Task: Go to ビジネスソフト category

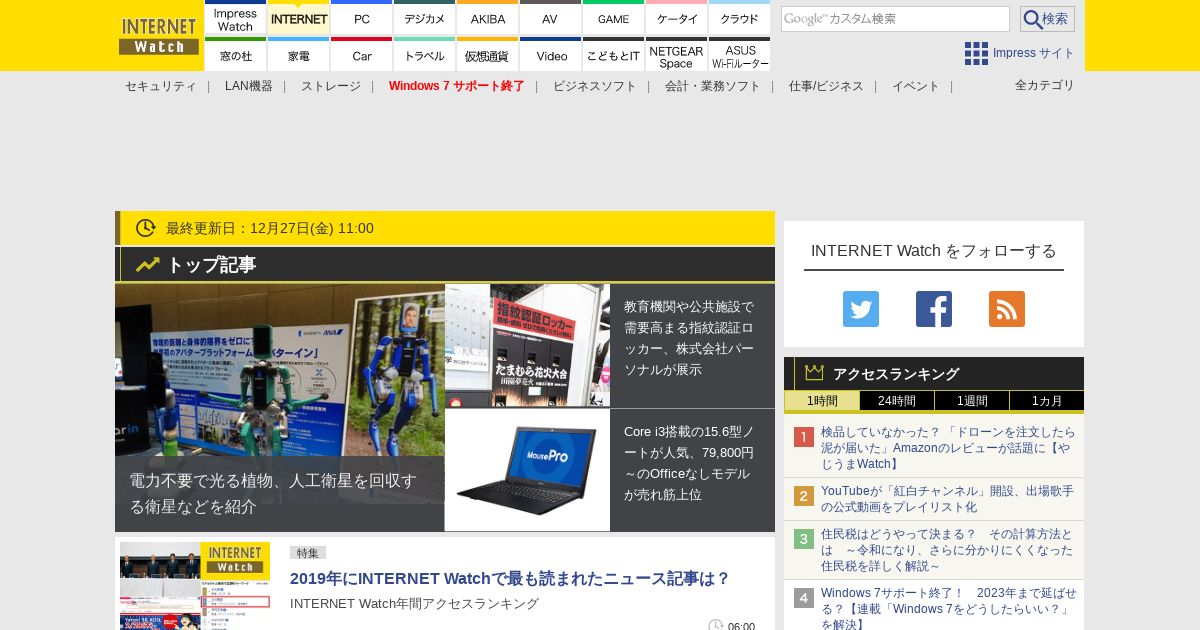Action: click(595, 86)
